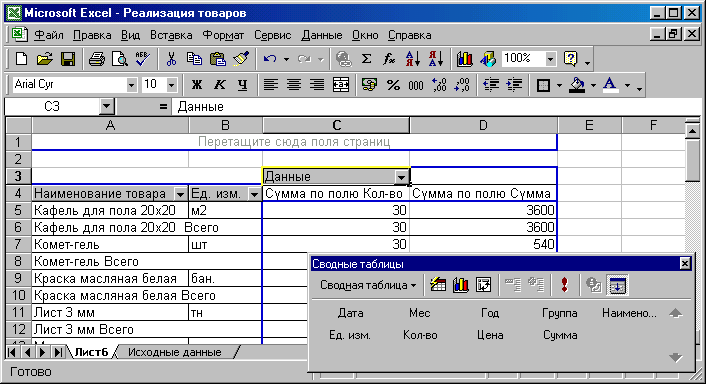Sort ascending with the A-Я icon
This screenshot has height=384, width=706.
pos(413,59)
